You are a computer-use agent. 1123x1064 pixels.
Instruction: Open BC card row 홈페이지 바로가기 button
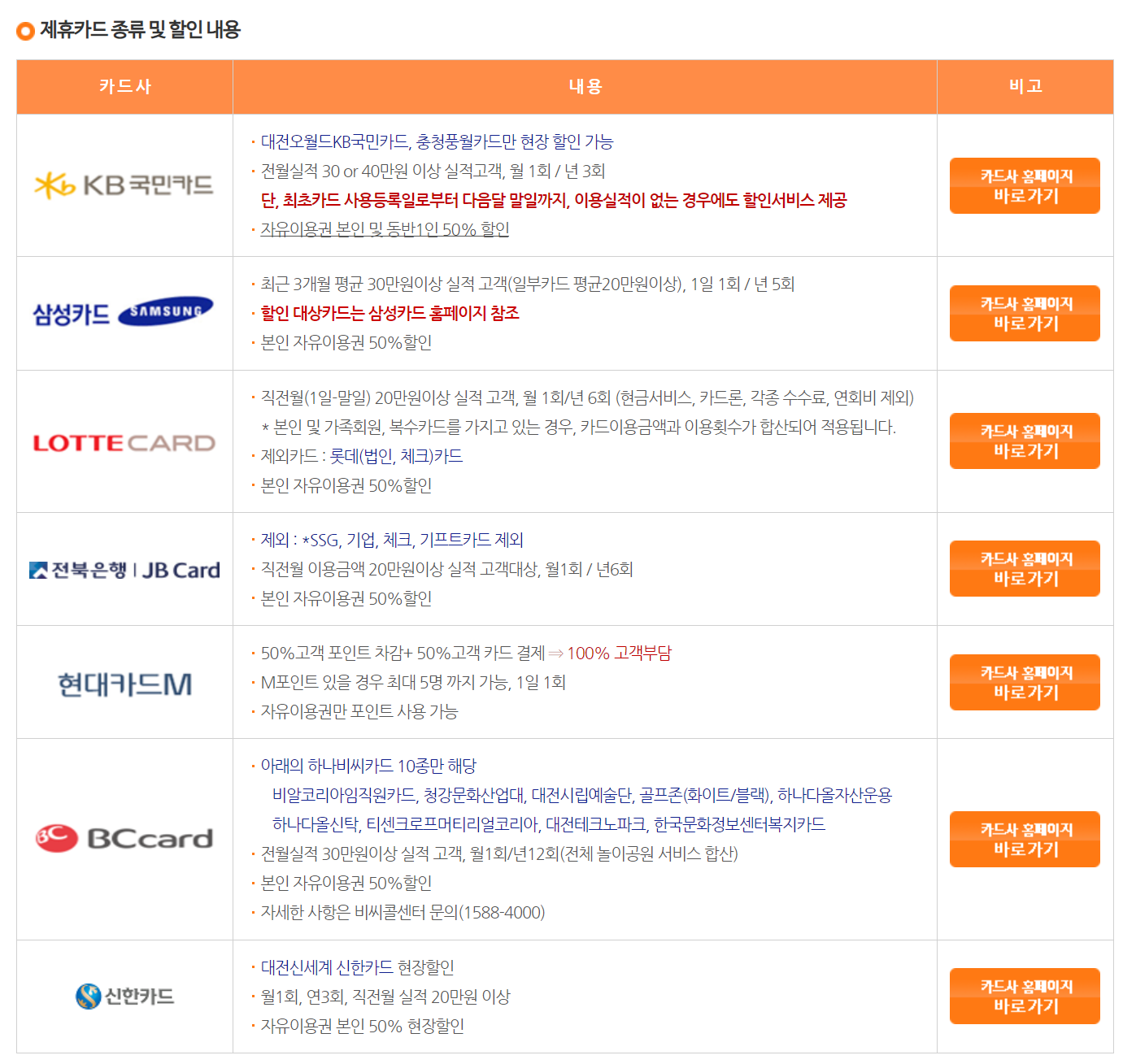(x=1025, y=839)
